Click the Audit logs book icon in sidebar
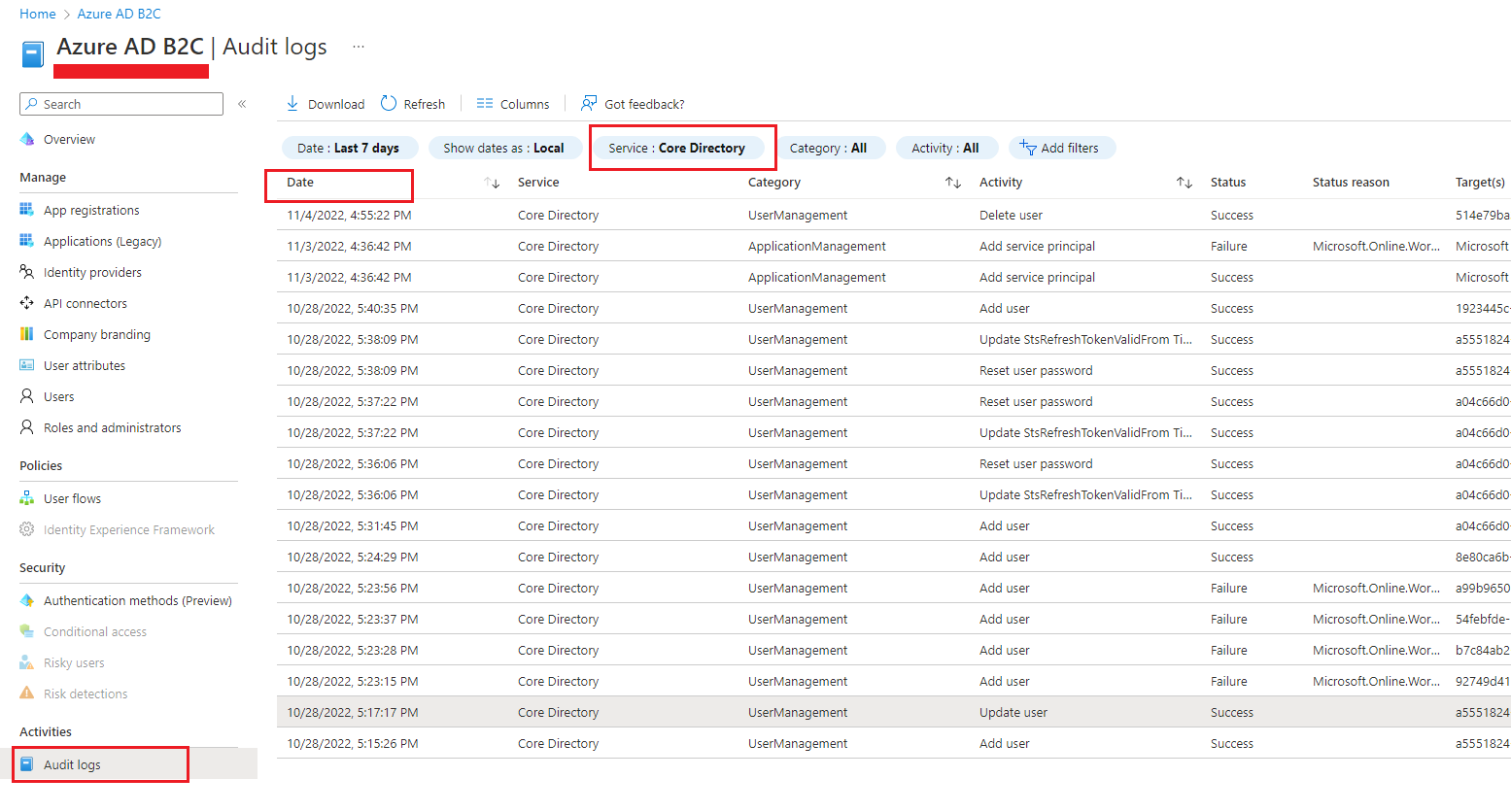 tap(27, 764)
